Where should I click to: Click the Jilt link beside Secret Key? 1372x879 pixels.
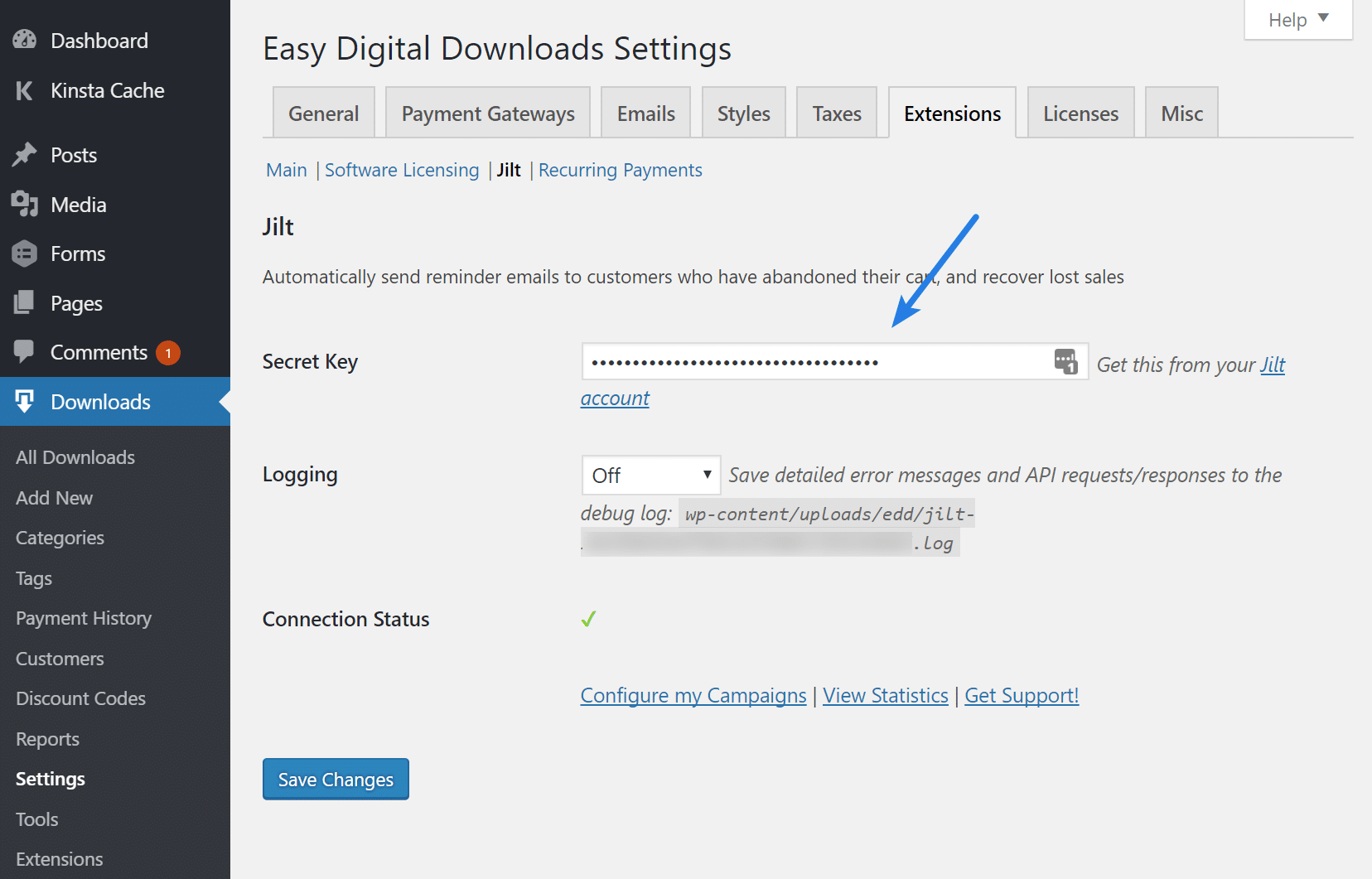[x=1273, y=365]
